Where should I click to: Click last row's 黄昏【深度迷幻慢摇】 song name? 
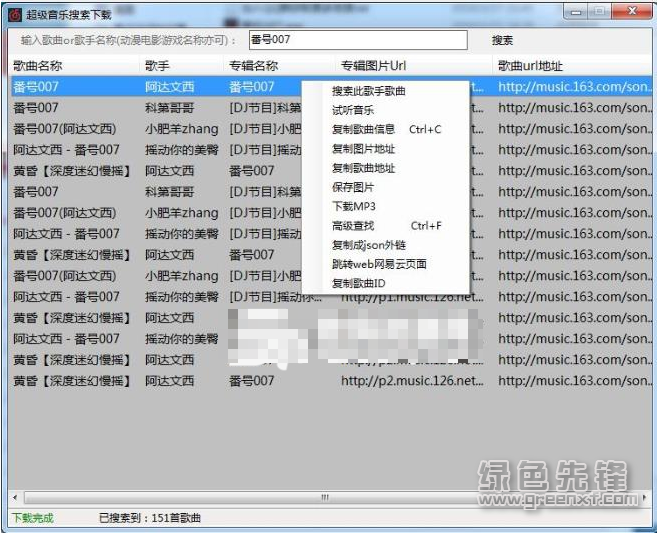click(72, 381)
